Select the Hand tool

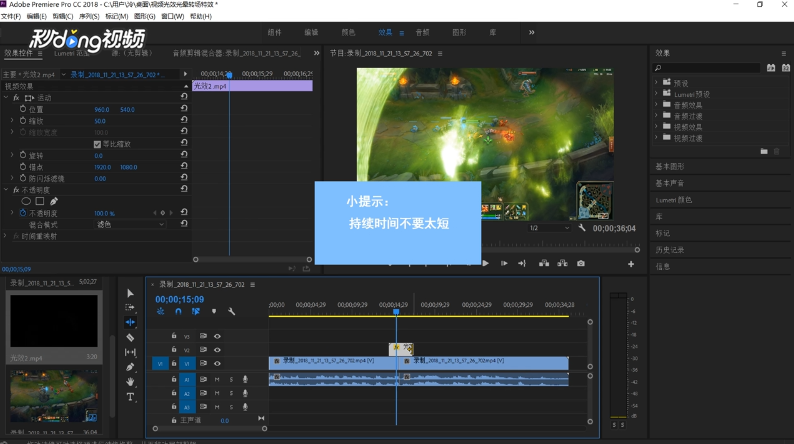tap(130, 382)
